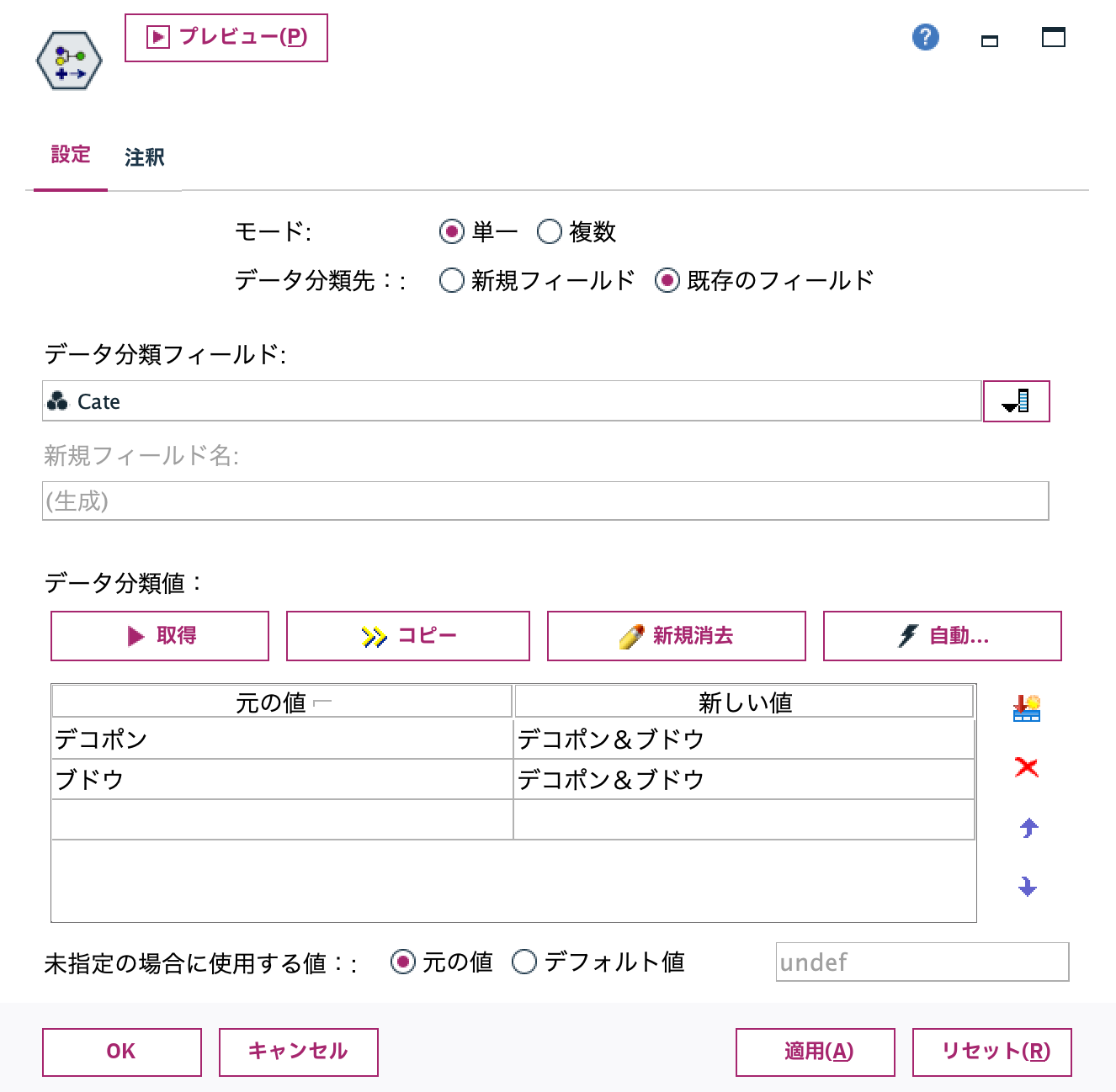Move selected row up with blue arrow icon
The width and height of the screenshot is (1116, 1092).
(x=1026, y=827)
